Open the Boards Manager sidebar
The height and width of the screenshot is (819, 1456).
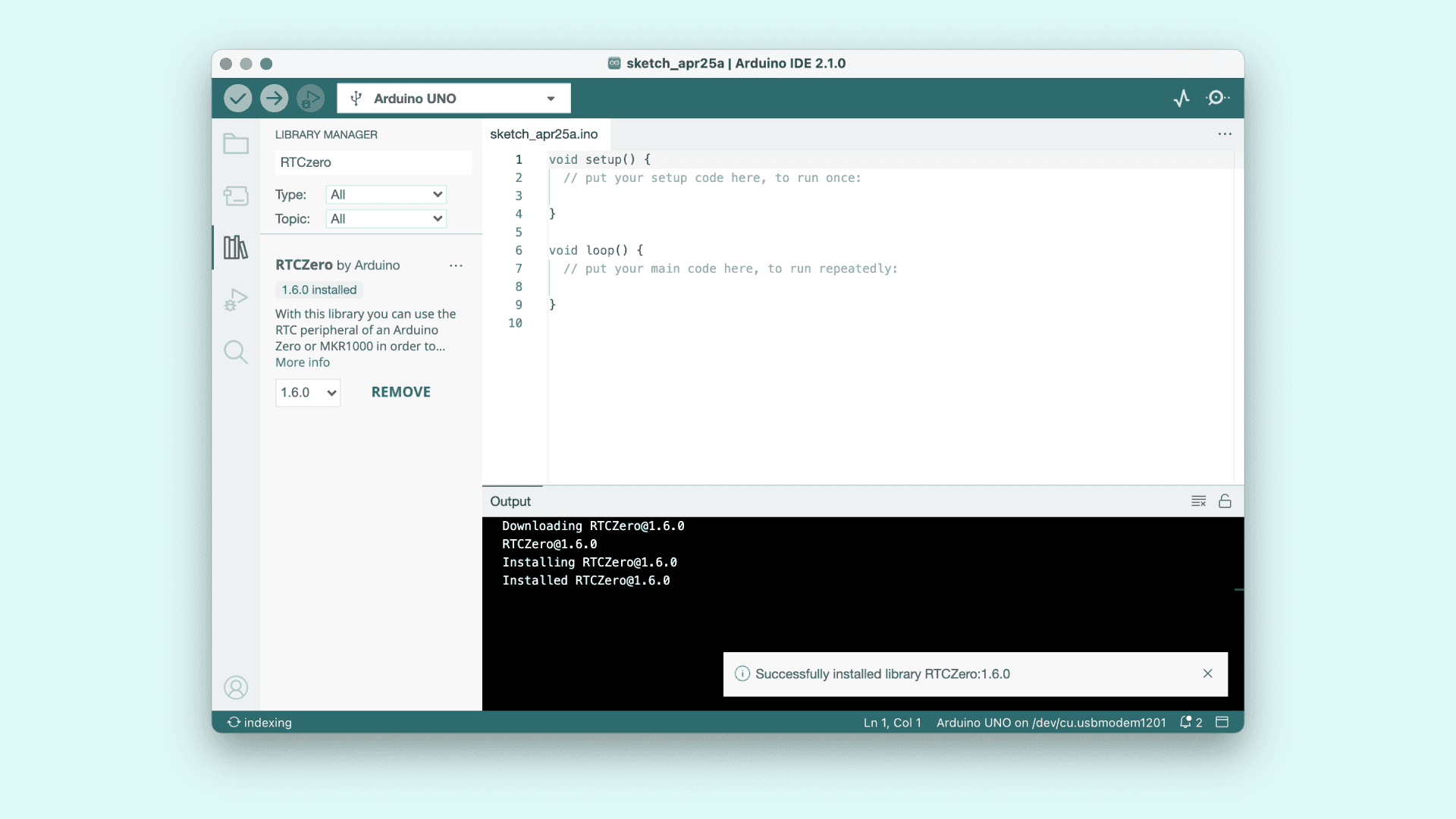point(236,196)
